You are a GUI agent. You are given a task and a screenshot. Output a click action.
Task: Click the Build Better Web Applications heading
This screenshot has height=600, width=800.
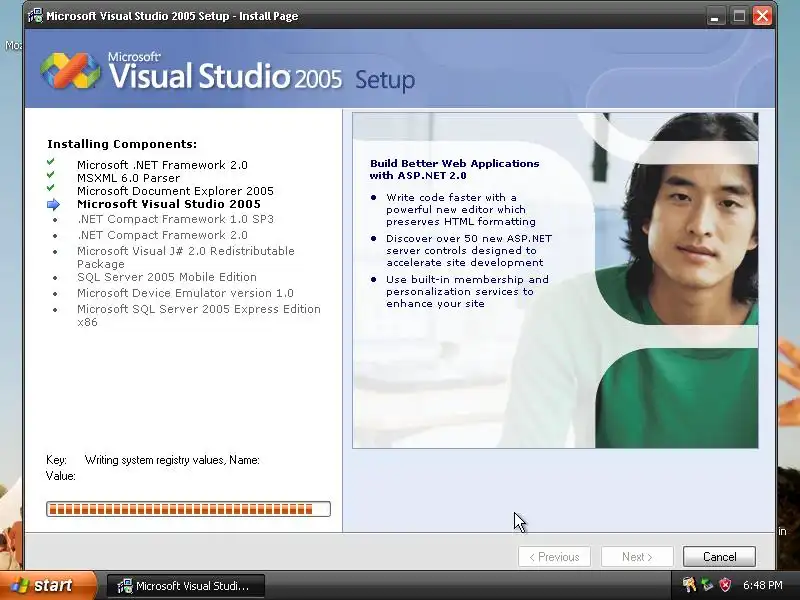coord(454,169)
